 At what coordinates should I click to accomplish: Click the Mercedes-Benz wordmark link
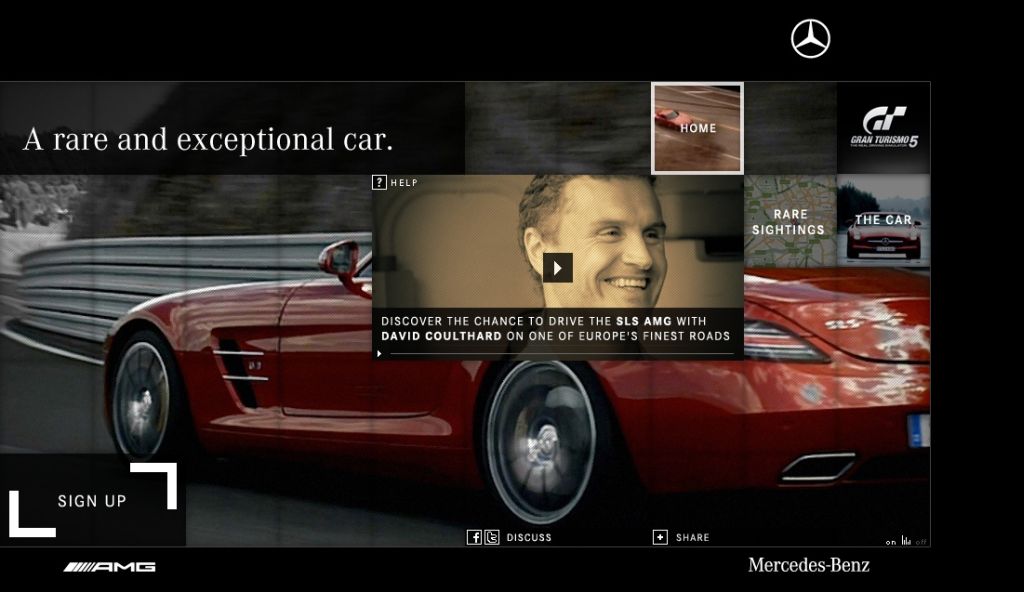(808, 565)
